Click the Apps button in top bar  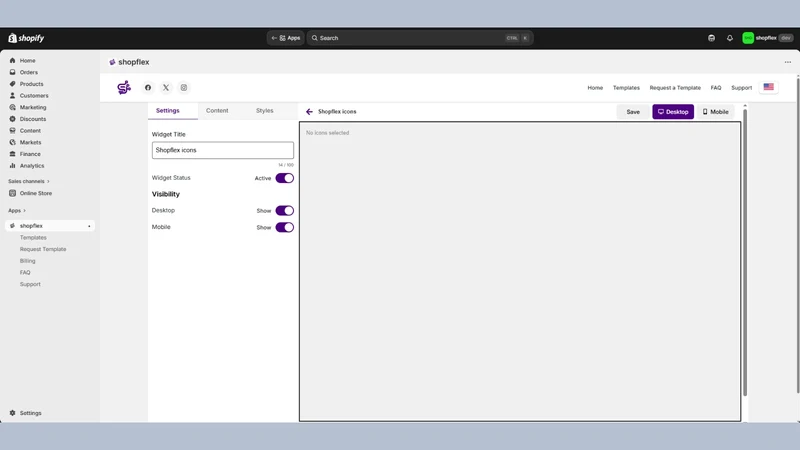coord(286,38)
